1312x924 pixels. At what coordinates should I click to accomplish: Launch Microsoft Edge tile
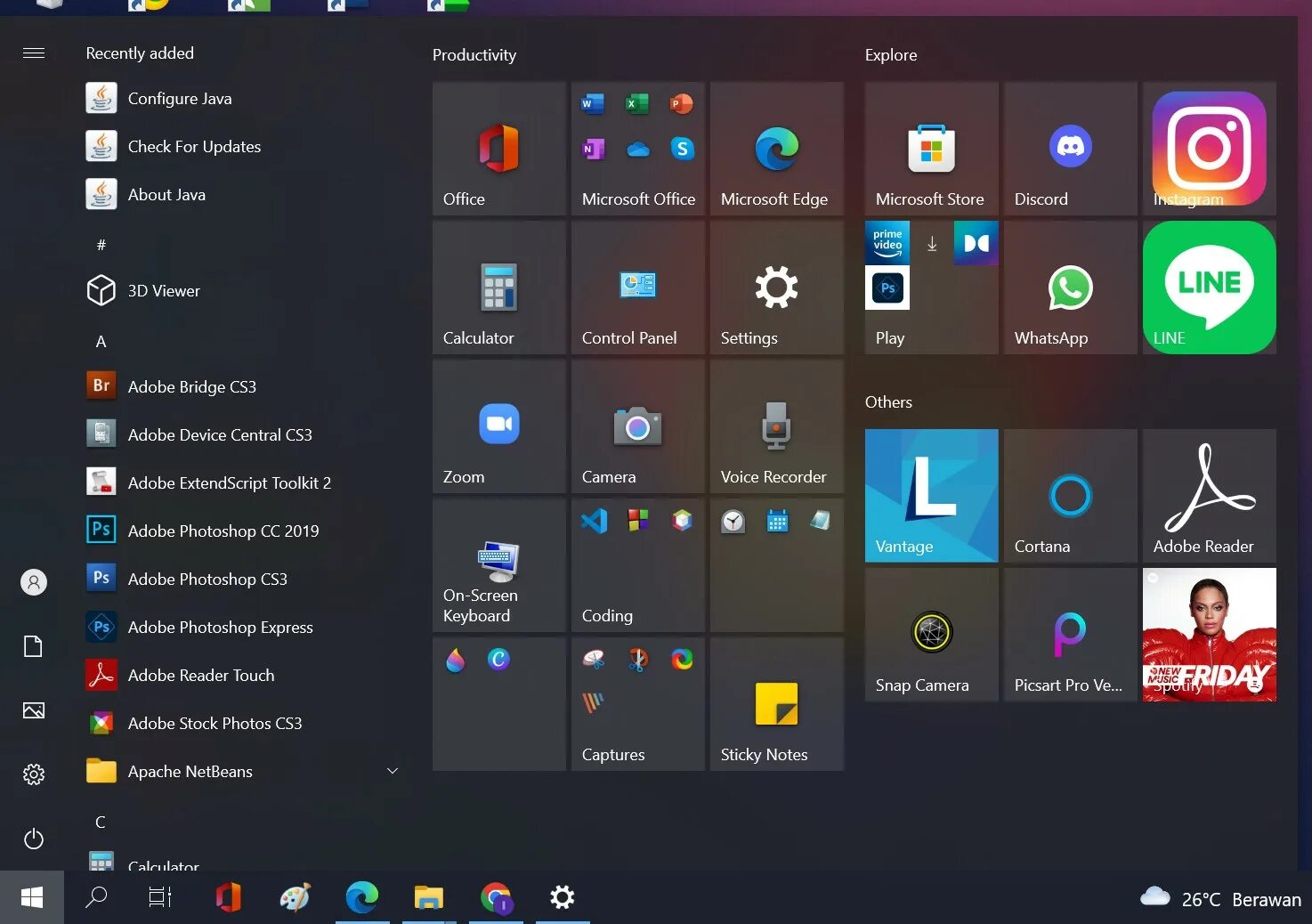(x=777, y=149)
